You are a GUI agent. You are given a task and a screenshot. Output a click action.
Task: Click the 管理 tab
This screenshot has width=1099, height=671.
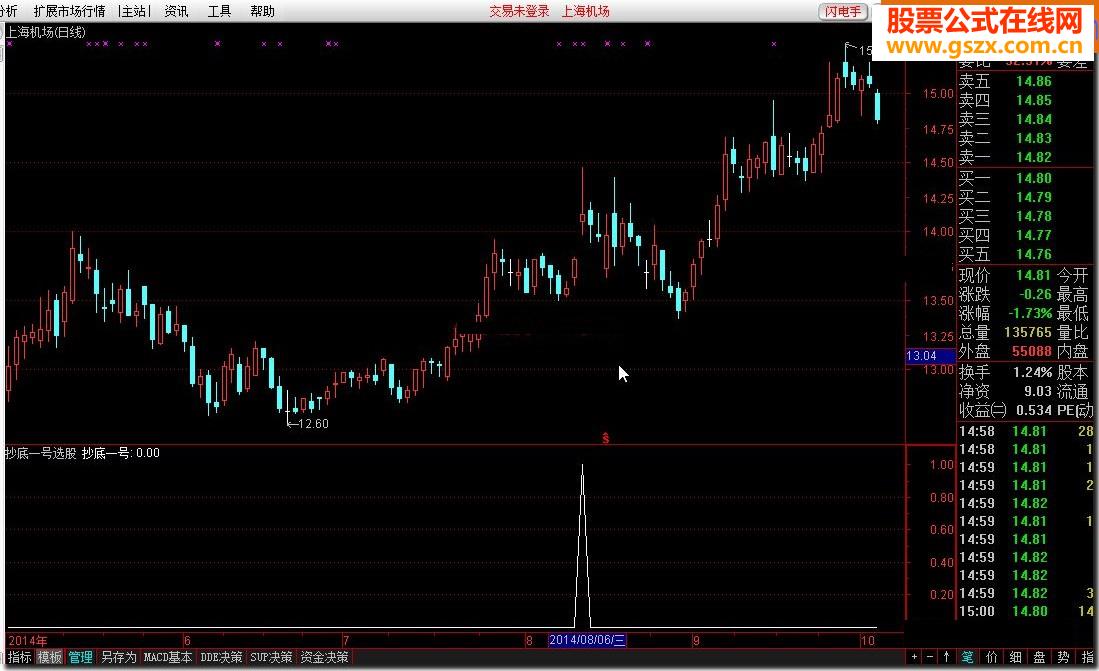point(80,657)
